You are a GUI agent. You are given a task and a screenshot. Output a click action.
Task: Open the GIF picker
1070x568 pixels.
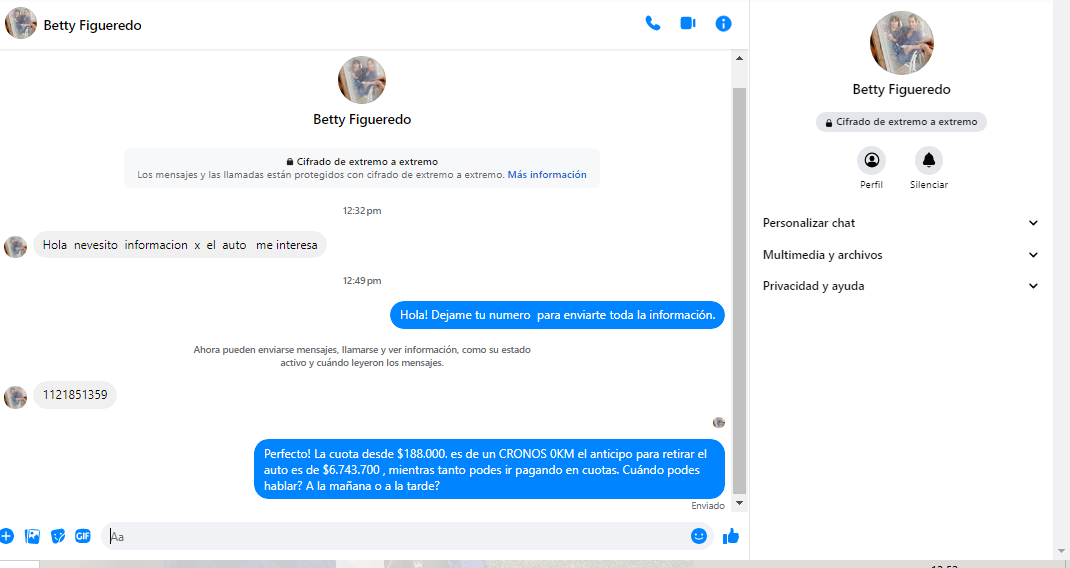point(83,536)
